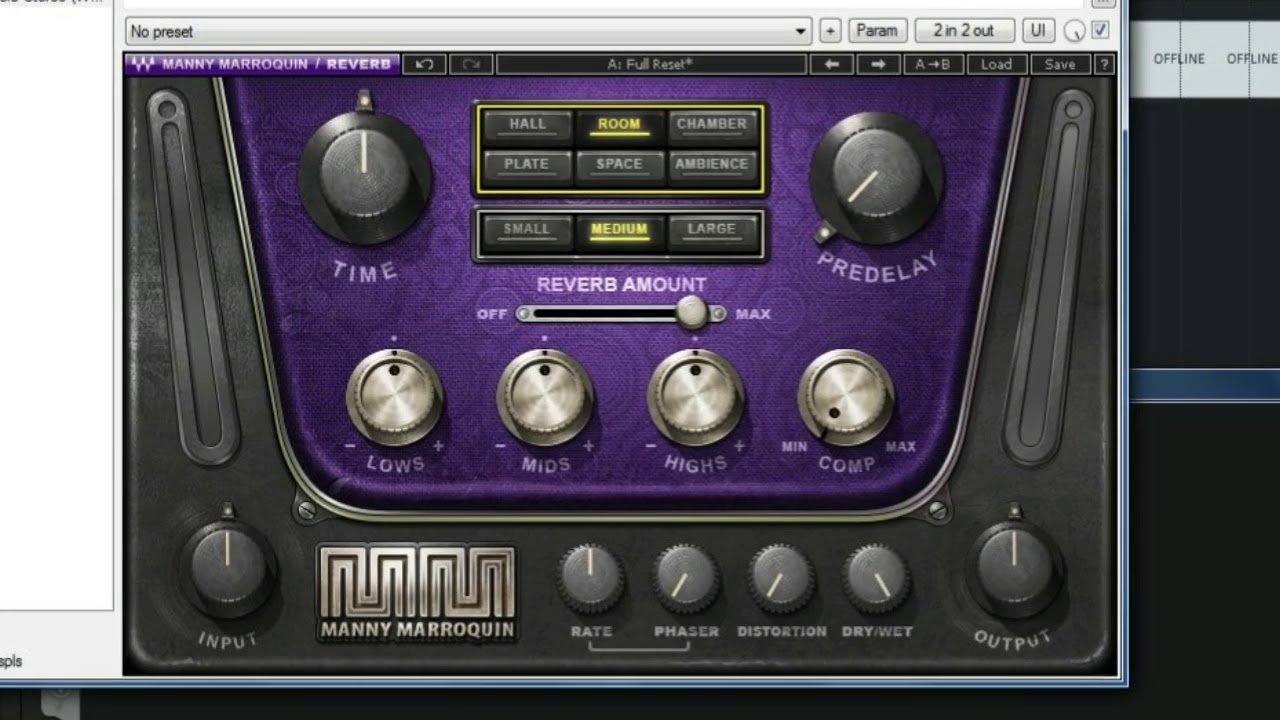Click the Reverb Amount slider handle

[x=691, y=313]
